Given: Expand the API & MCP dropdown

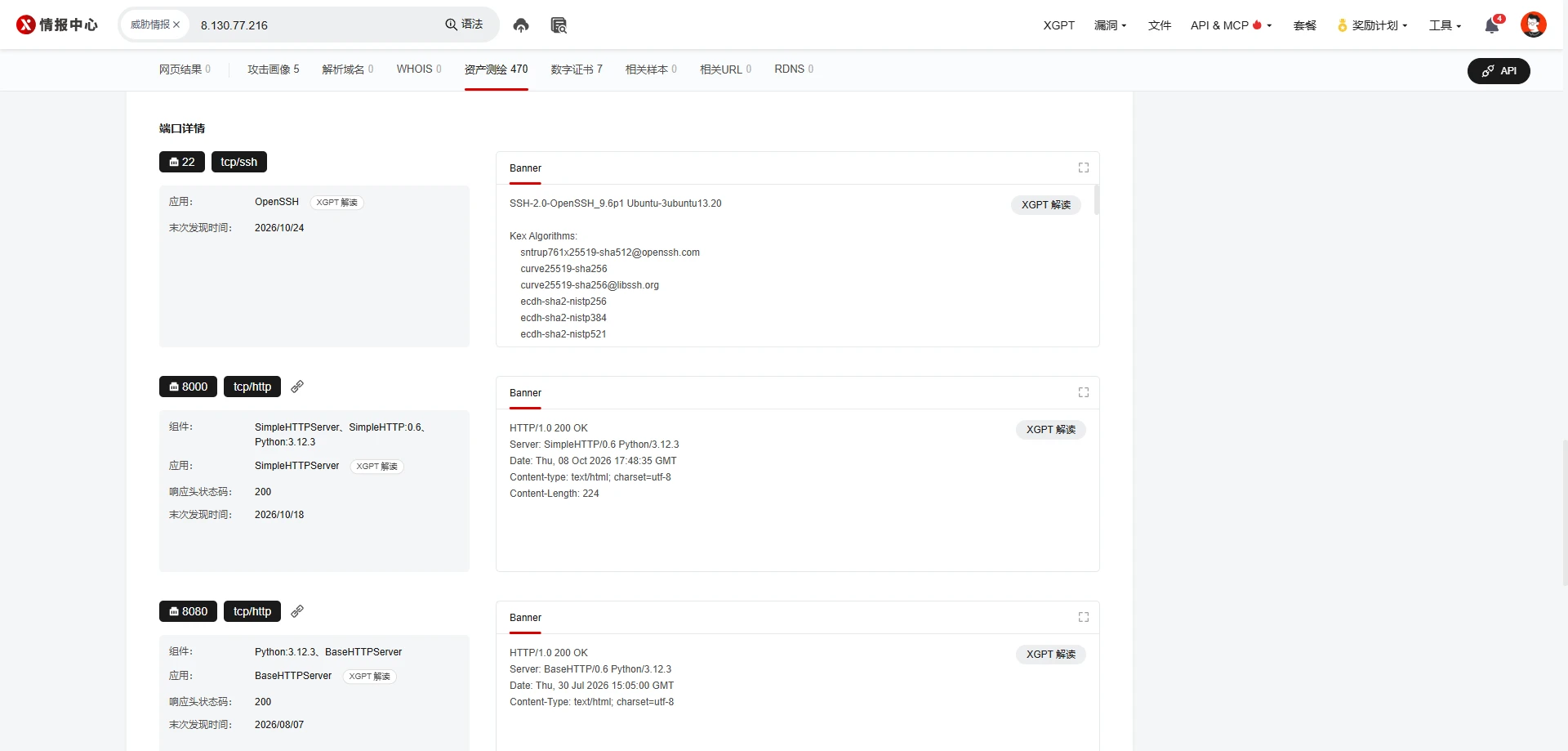Looking at the screenshot, I should (1231, 25).
